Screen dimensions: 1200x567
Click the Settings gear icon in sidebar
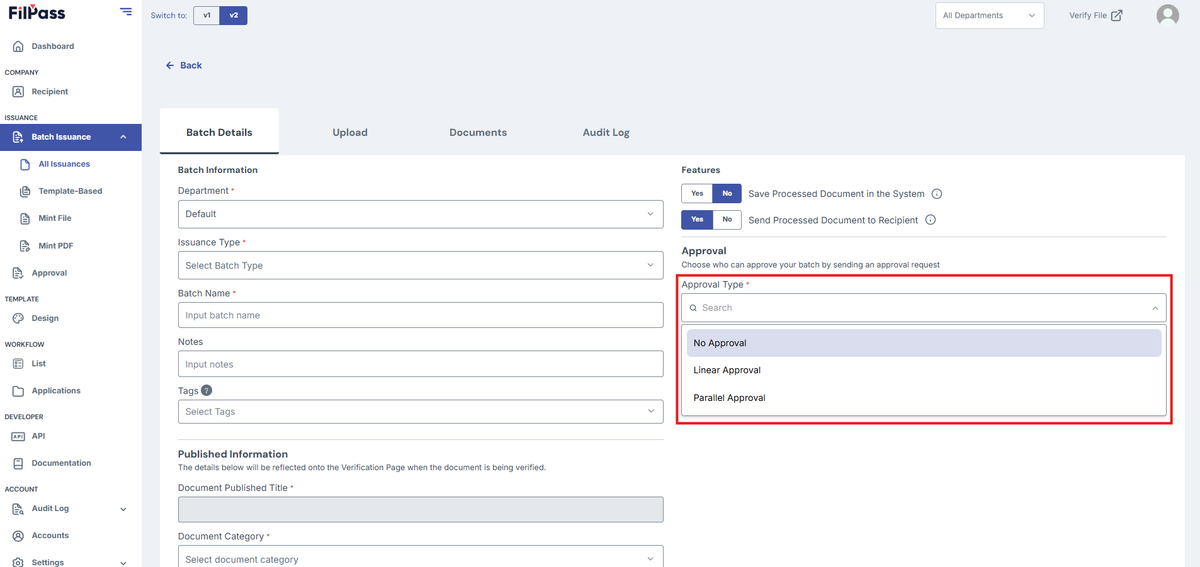click(x=18, y=562)
